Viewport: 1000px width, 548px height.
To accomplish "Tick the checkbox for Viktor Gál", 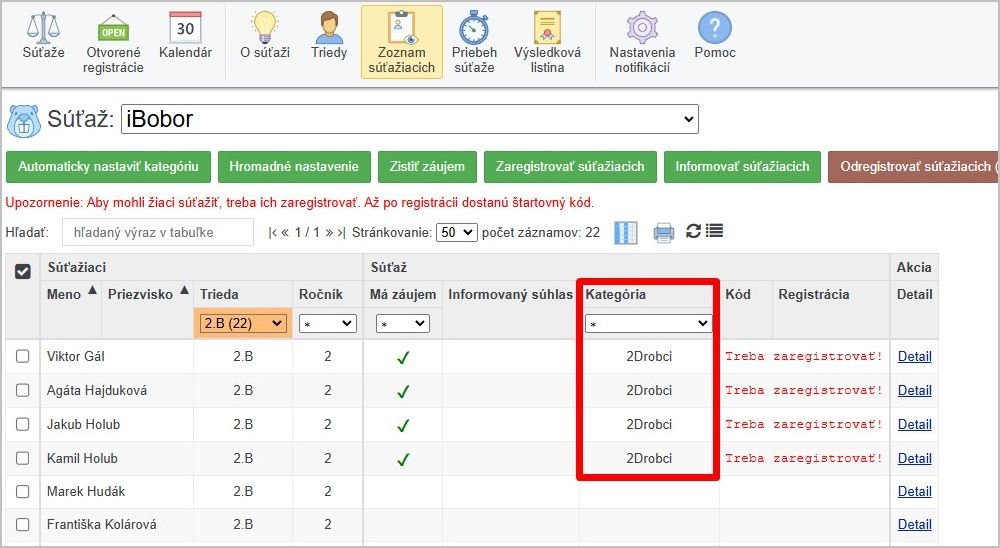I will [23, 357].
